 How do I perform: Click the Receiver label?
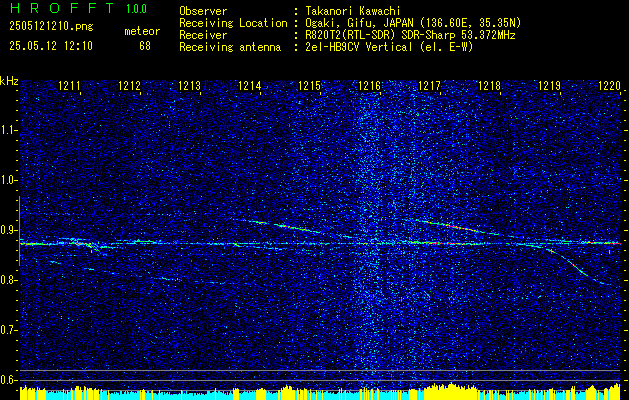tap(203, 35)
